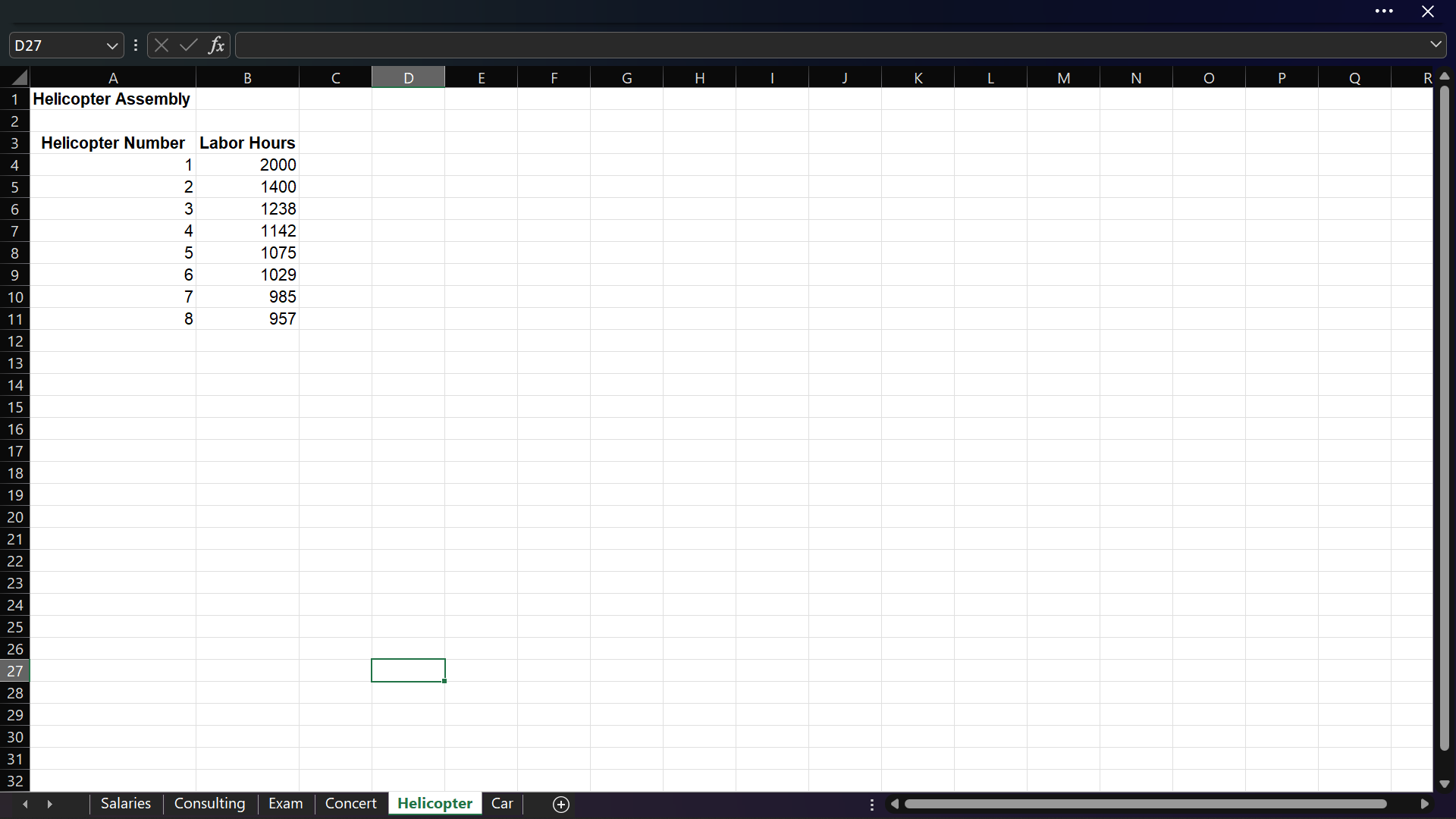This screenshot has width=1456, height=819.
Task: Select the cell containing 2000 labor hours
Action: [x=247, y=165]
